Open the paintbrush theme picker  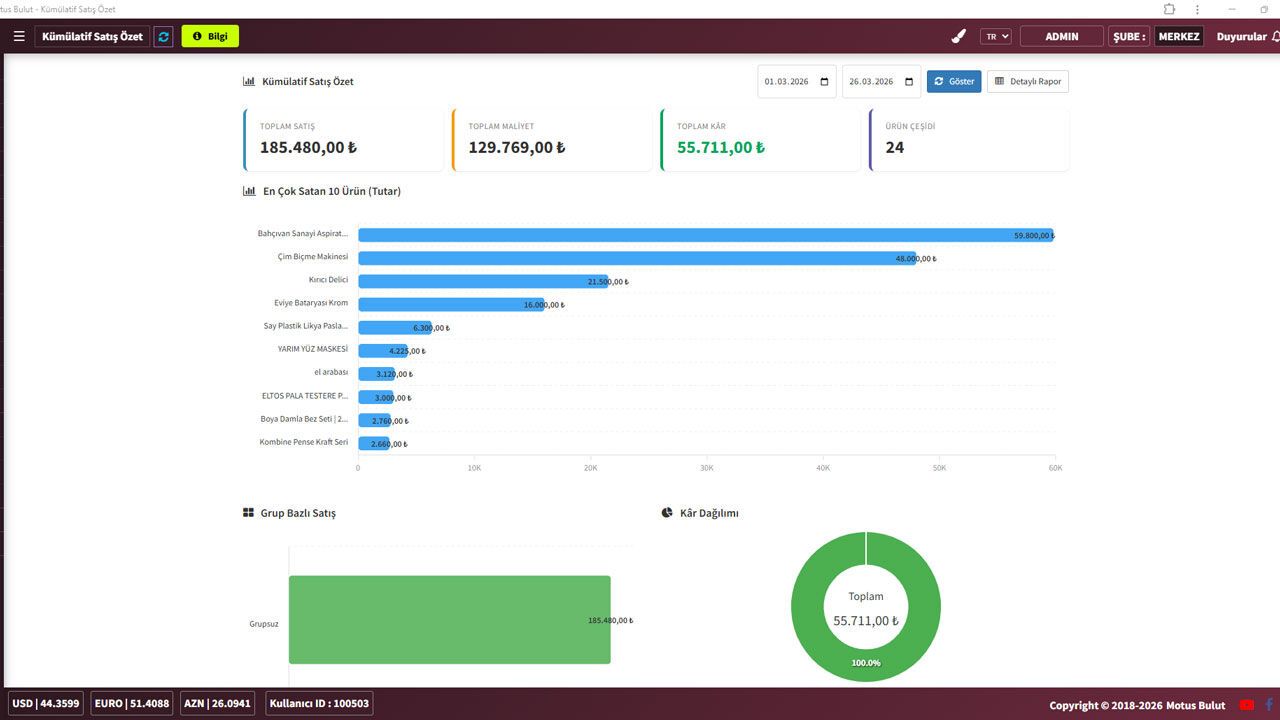(958, 36)
